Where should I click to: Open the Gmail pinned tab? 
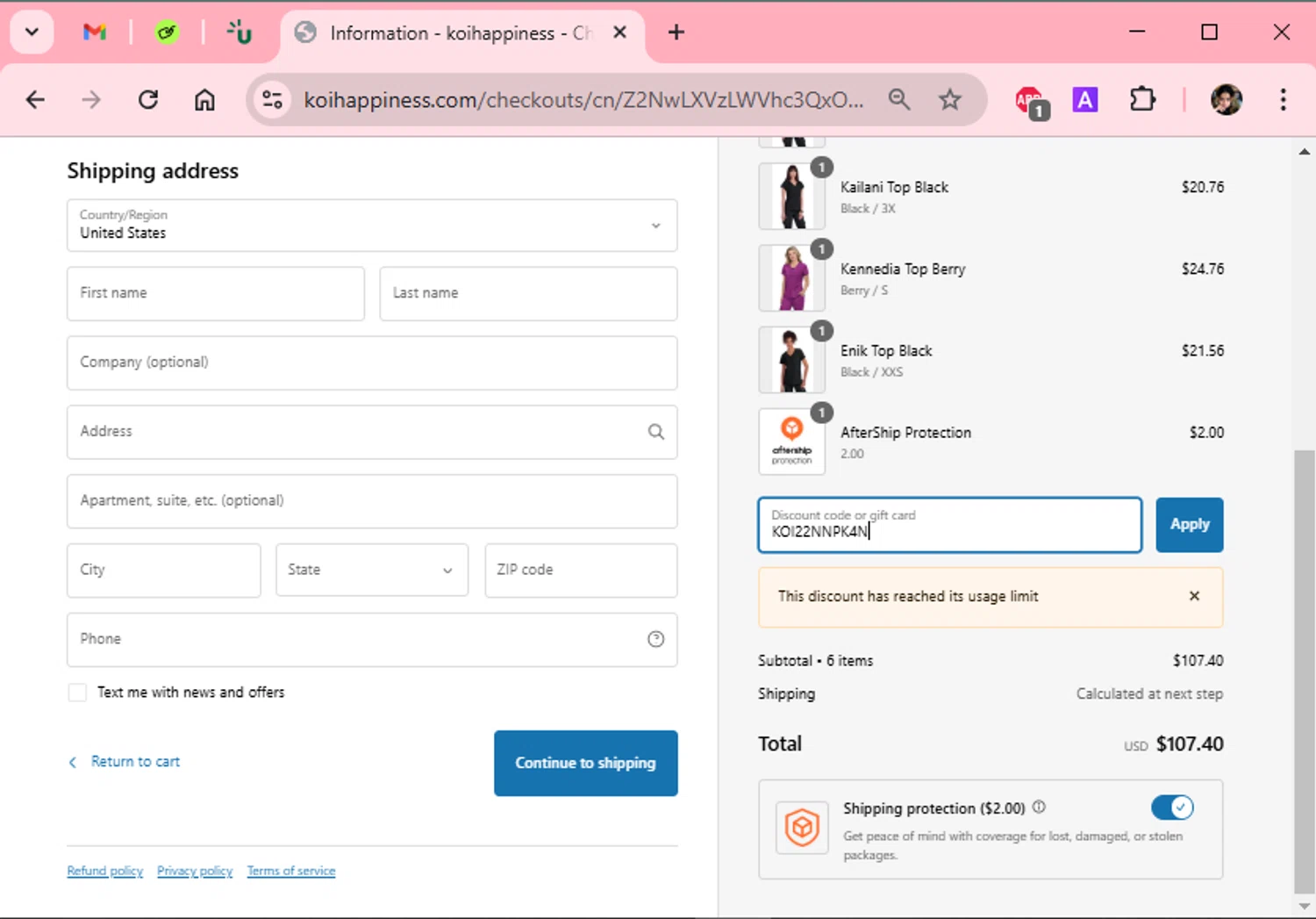[x=94, y=32]
